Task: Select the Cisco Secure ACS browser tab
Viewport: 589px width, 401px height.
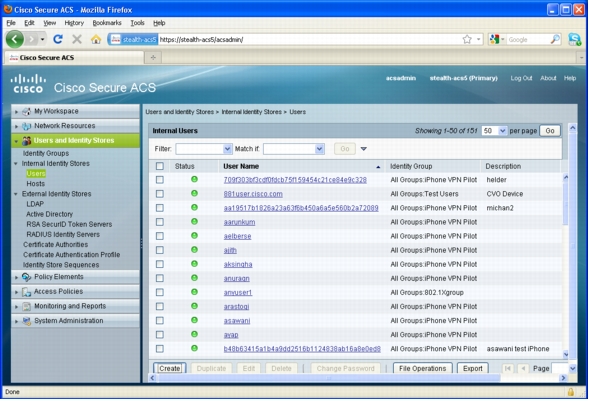Action: [74, 57]
